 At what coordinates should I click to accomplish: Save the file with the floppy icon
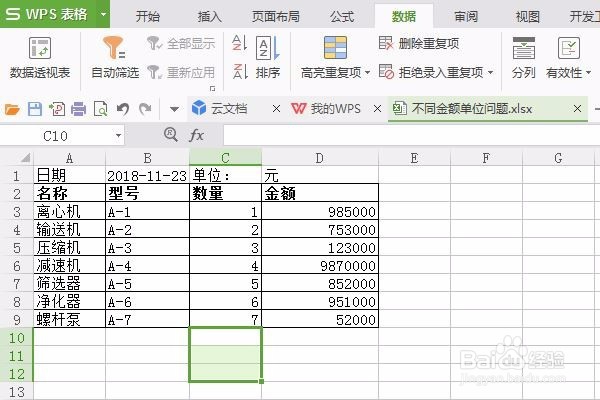click(x=35, y=109)
